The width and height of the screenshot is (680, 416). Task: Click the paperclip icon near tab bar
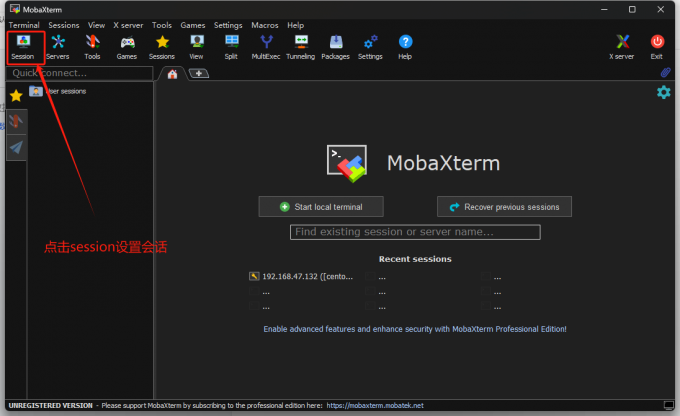click(x=665, y=72)
